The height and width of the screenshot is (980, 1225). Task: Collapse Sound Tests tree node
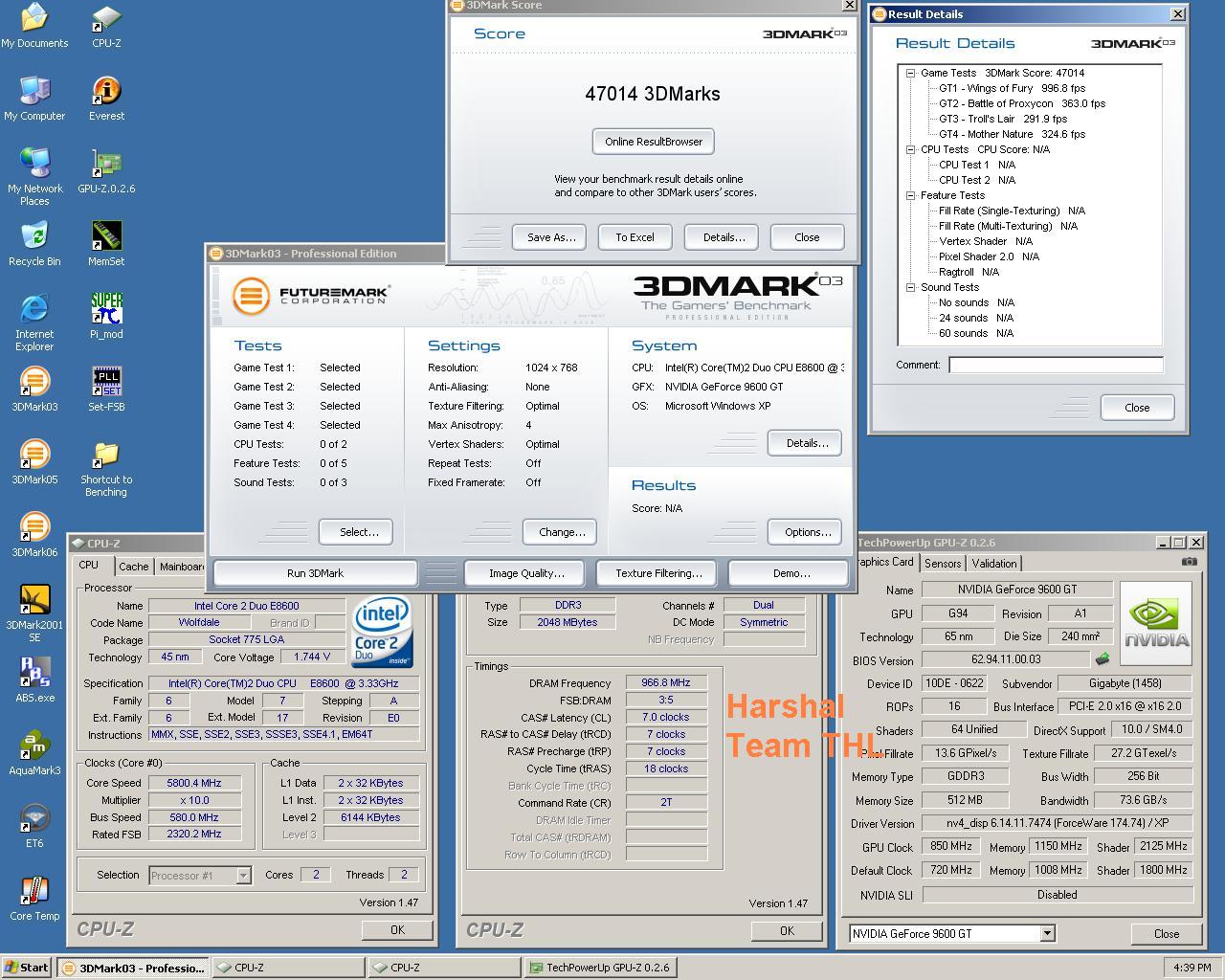[x=911, y=287]
